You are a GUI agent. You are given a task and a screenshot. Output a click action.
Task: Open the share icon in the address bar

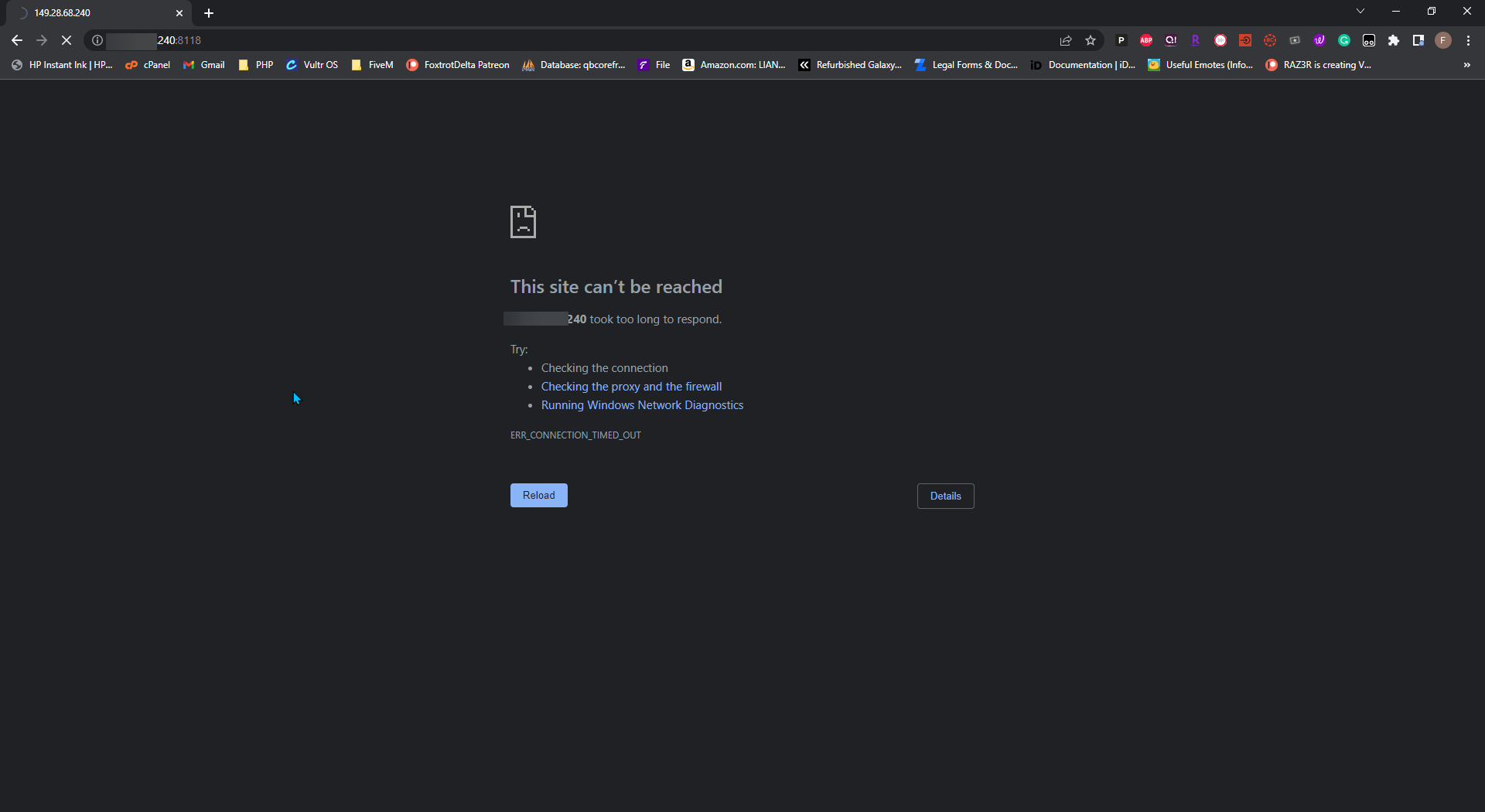tap(1065, 40)
